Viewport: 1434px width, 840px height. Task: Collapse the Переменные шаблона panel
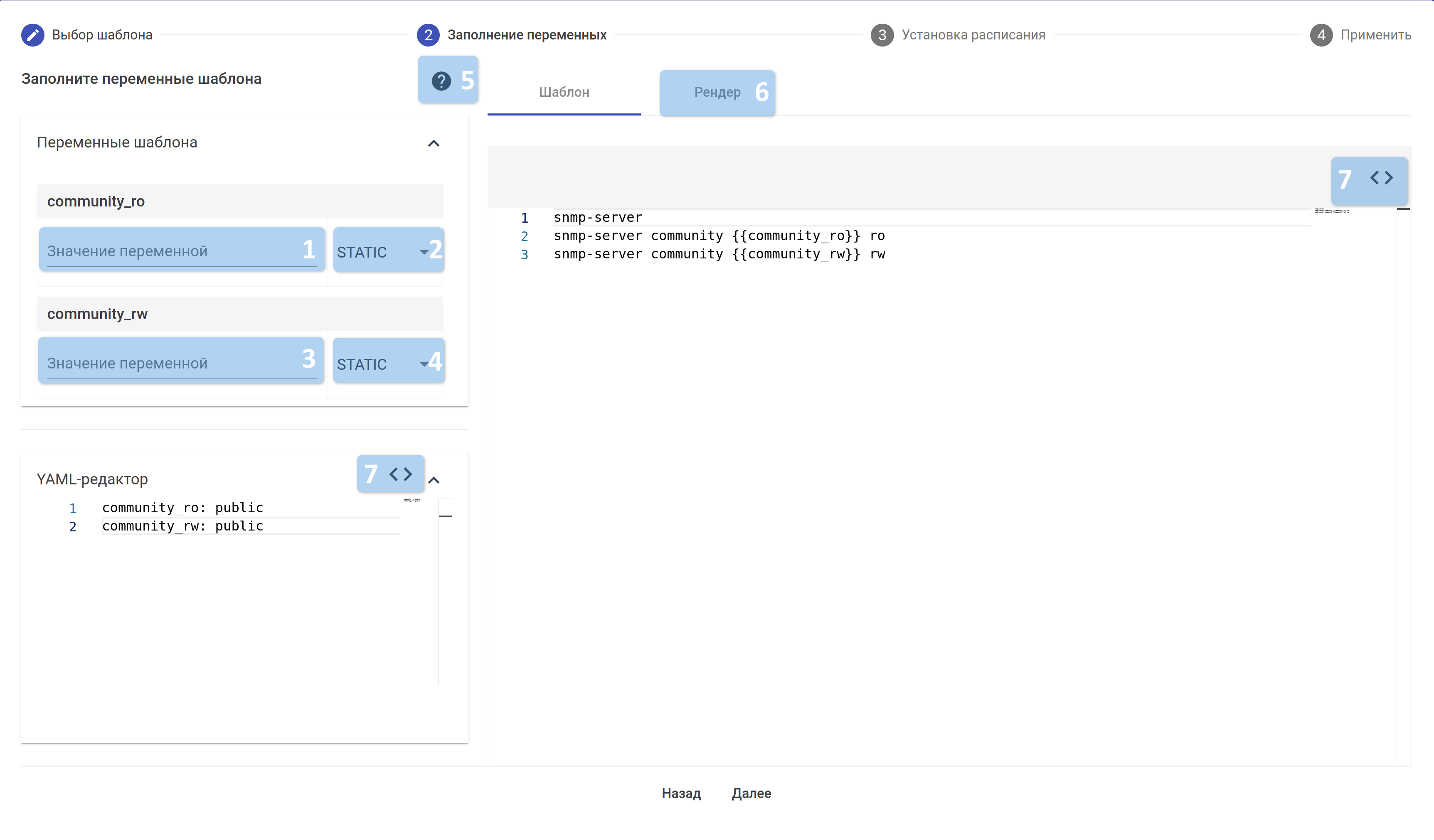434,143
